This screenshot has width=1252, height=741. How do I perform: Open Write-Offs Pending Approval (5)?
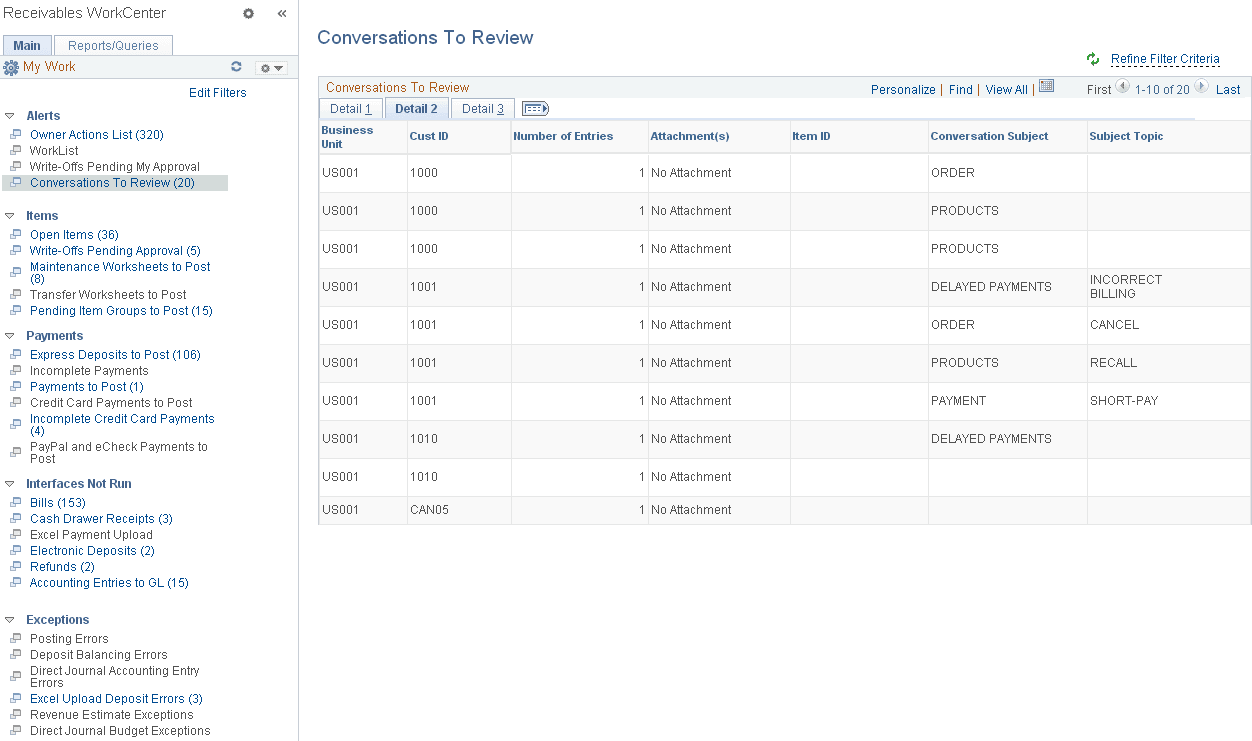[x=115, y=251]
